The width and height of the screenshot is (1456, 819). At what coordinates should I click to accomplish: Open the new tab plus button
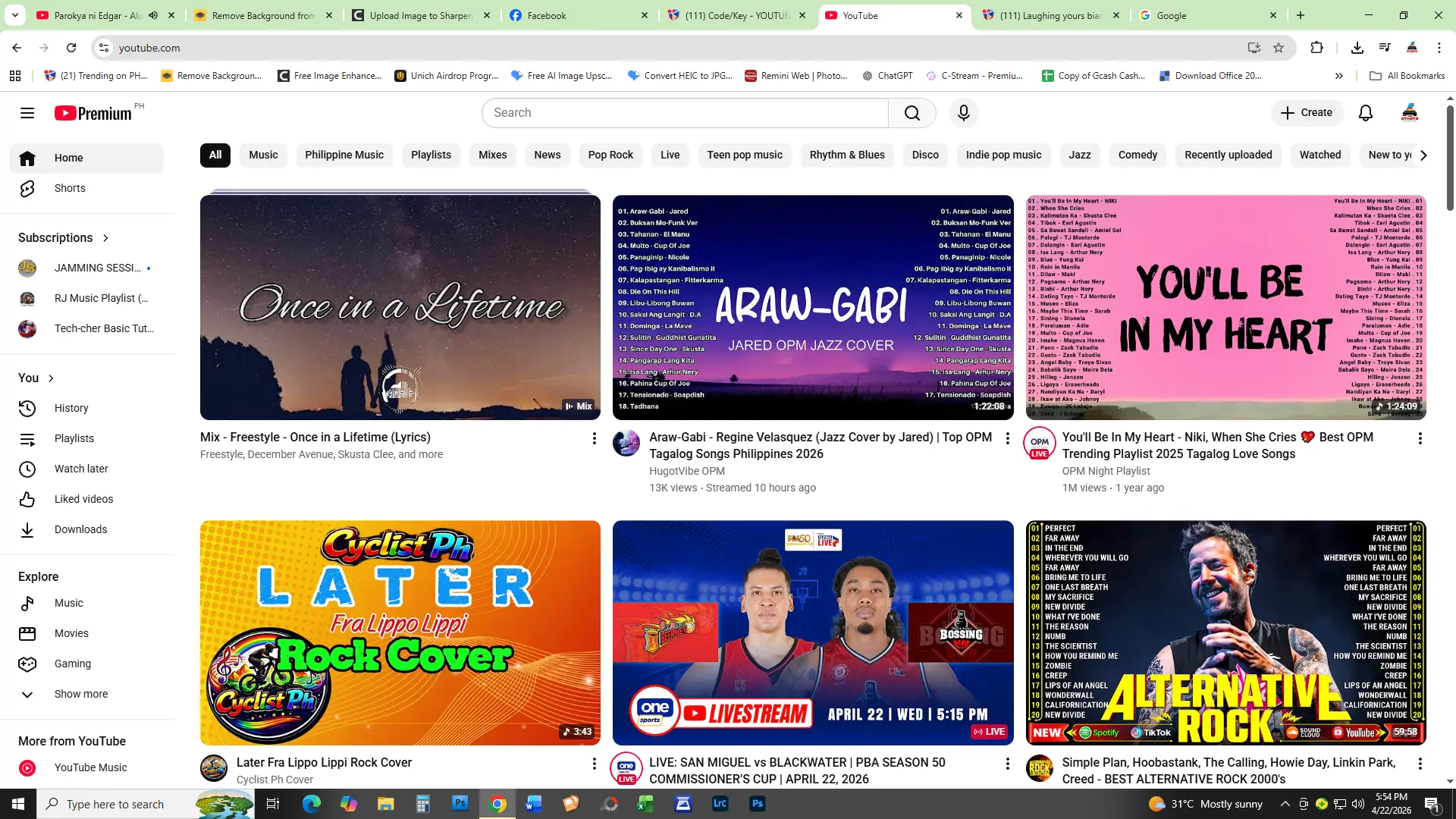click(x=1301, y=15)
